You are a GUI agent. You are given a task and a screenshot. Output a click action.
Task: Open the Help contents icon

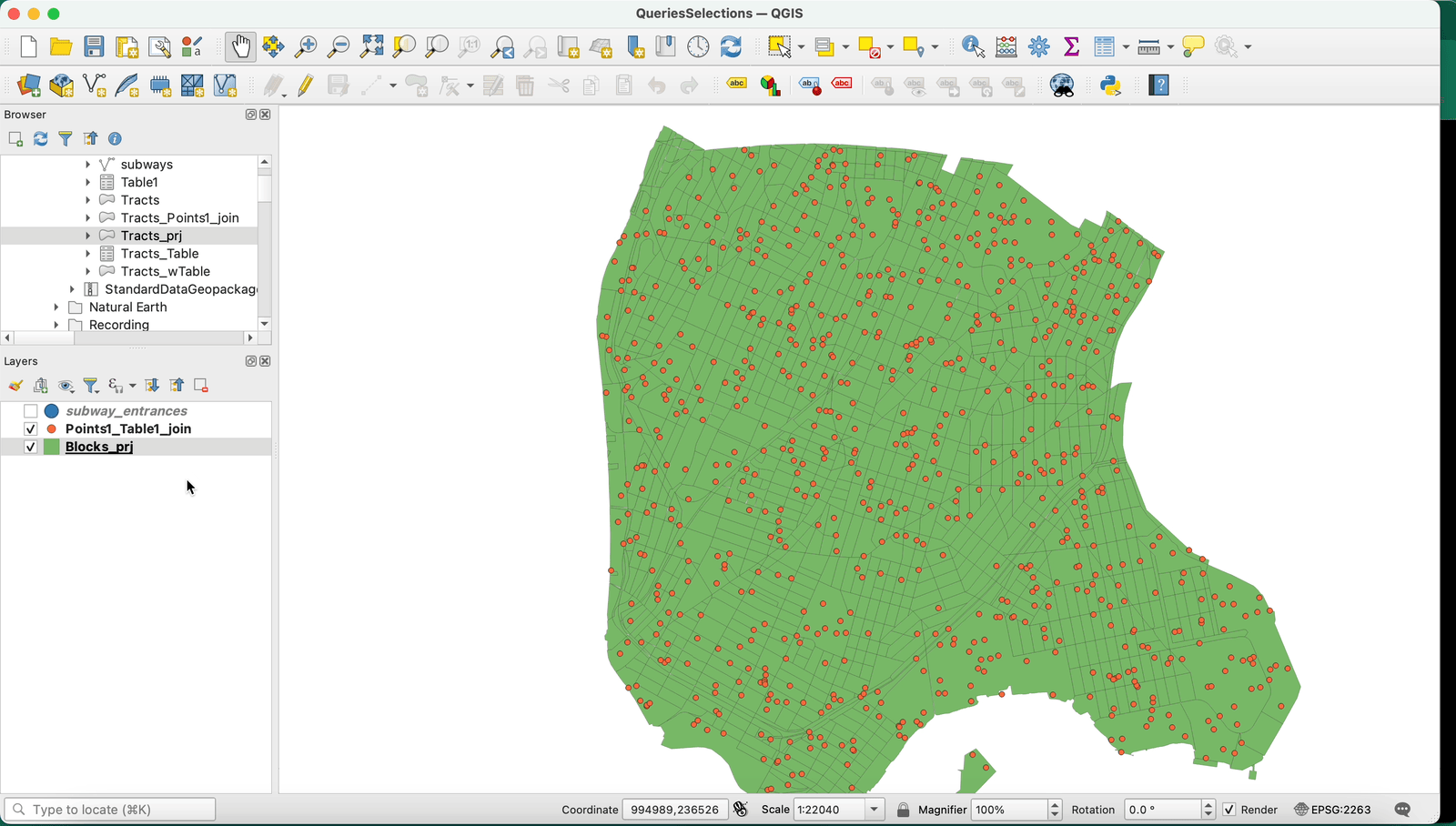[1158, 86]
